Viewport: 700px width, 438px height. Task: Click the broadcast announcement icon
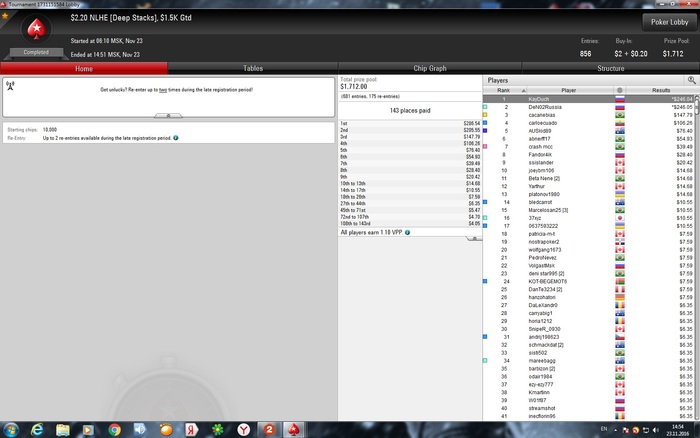tap(10, 85)
